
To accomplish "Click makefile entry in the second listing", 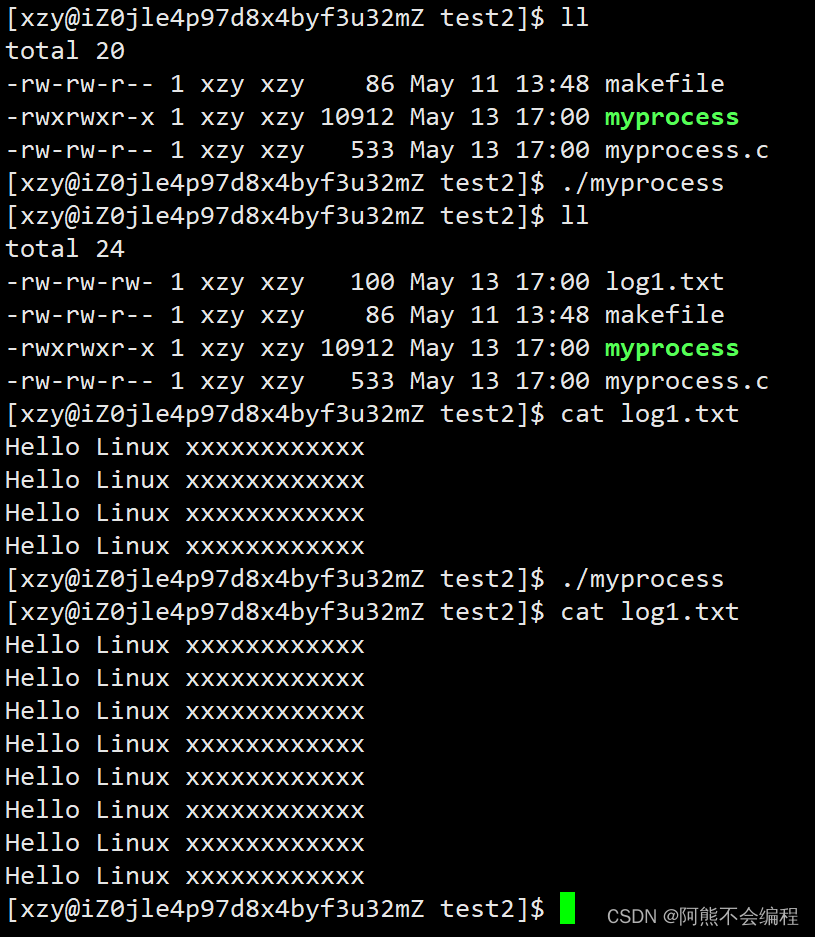I will (x=664, y=315).
